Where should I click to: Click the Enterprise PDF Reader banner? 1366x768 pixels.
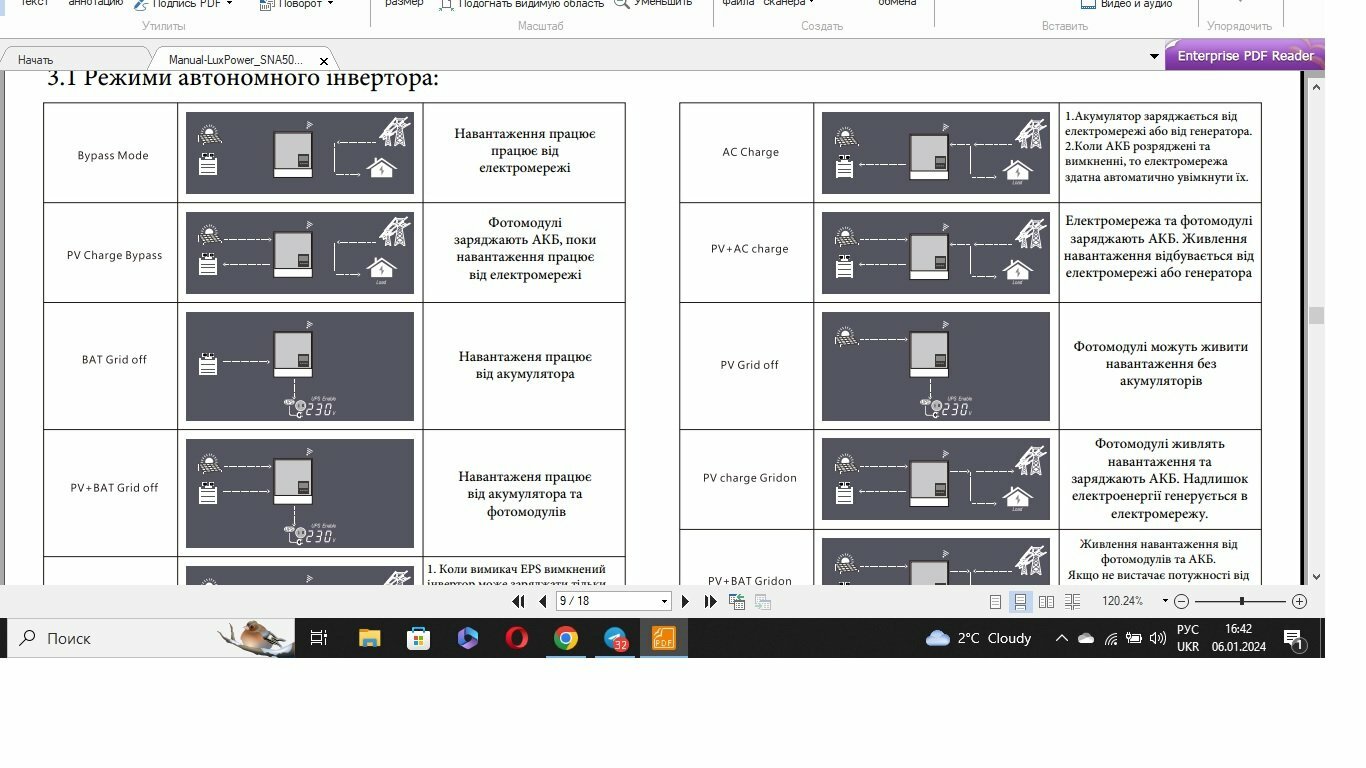pos(1245,56)
